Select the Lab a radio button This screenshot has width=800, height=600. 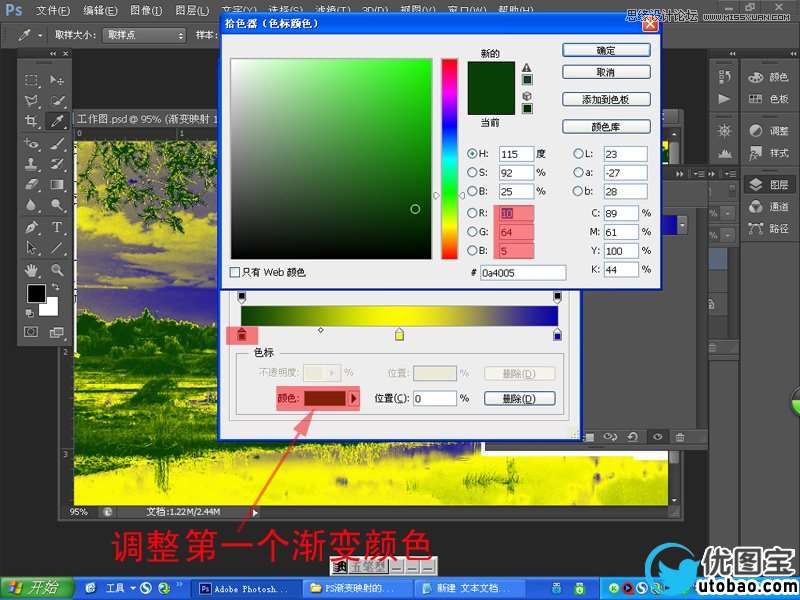[578, 172]
